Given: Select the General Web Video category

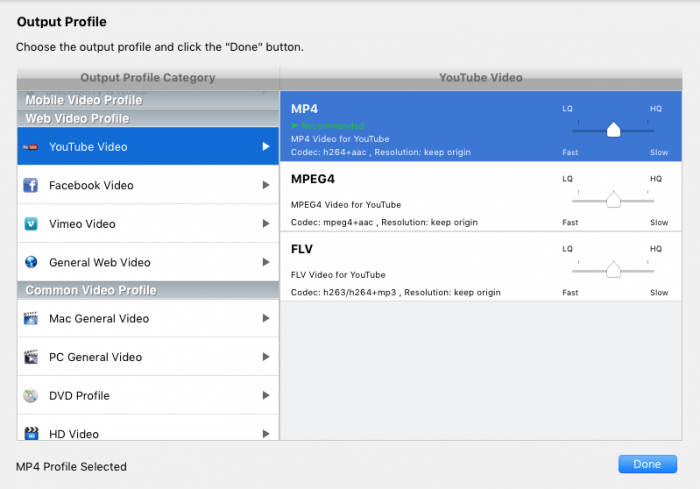Looking at the screenshot, I should pyautogui.click(x=148, y=262).
